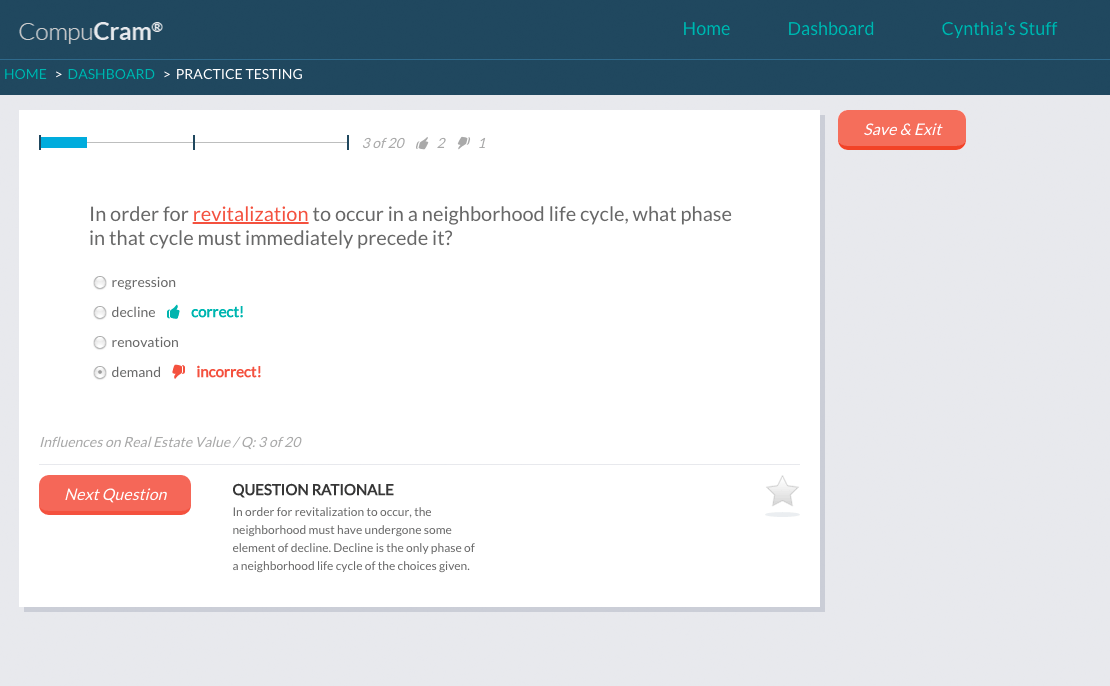Image resolution: width=1110 pixels, height=686 pixels.
Task: Click the HOME breadcrumb link
Action: point(25,74)
